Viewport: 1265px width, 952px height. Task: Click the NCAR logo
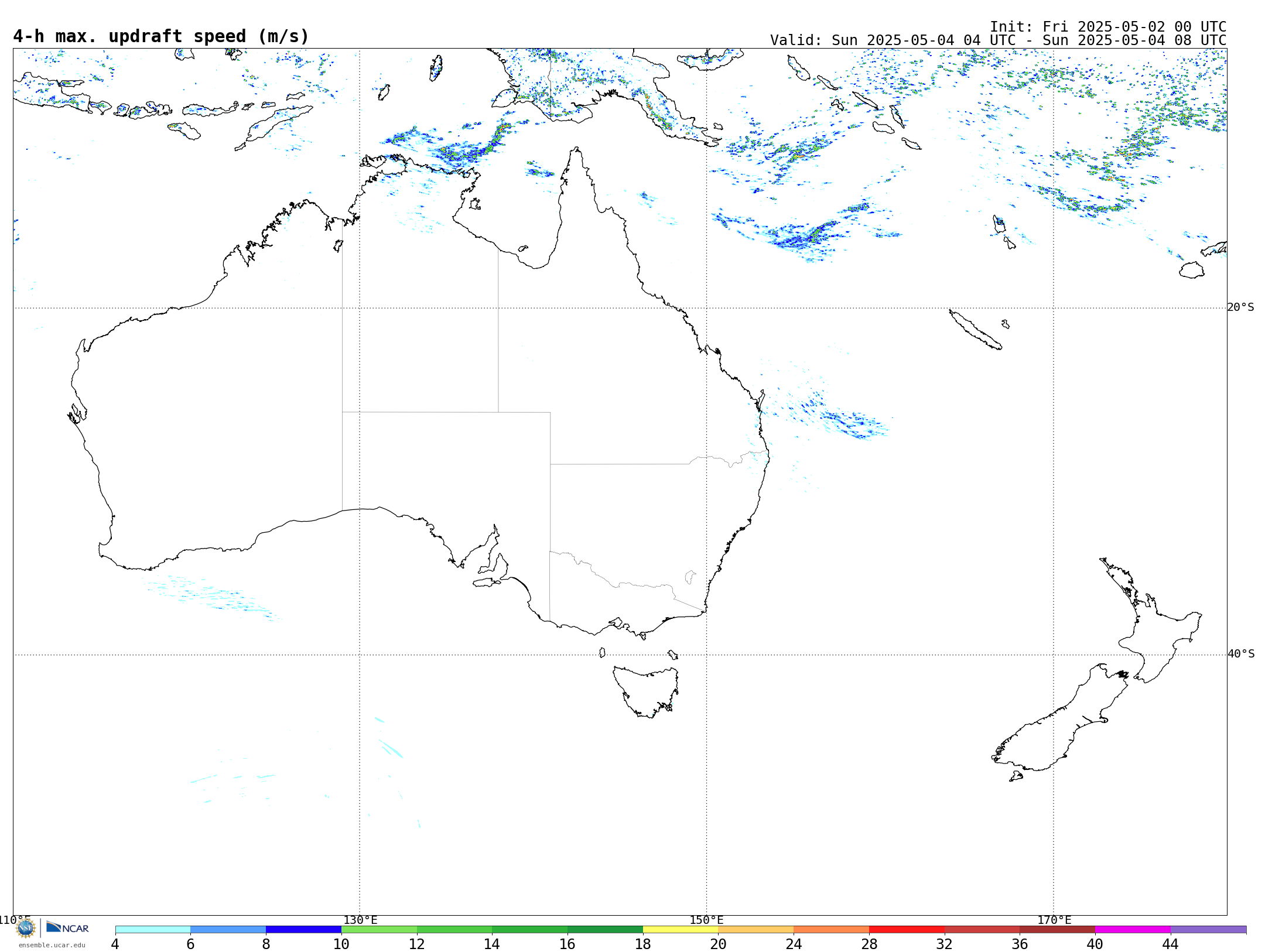67,927
